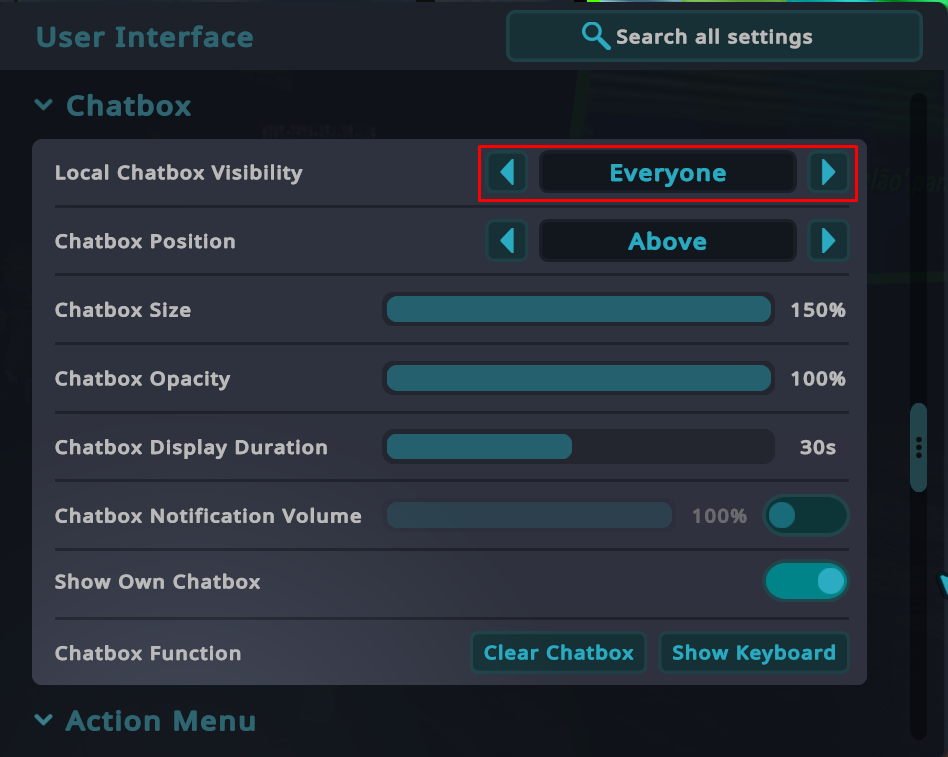Click left arrow for Chatbox Position
948x757 pixels.
click(507, 241)
